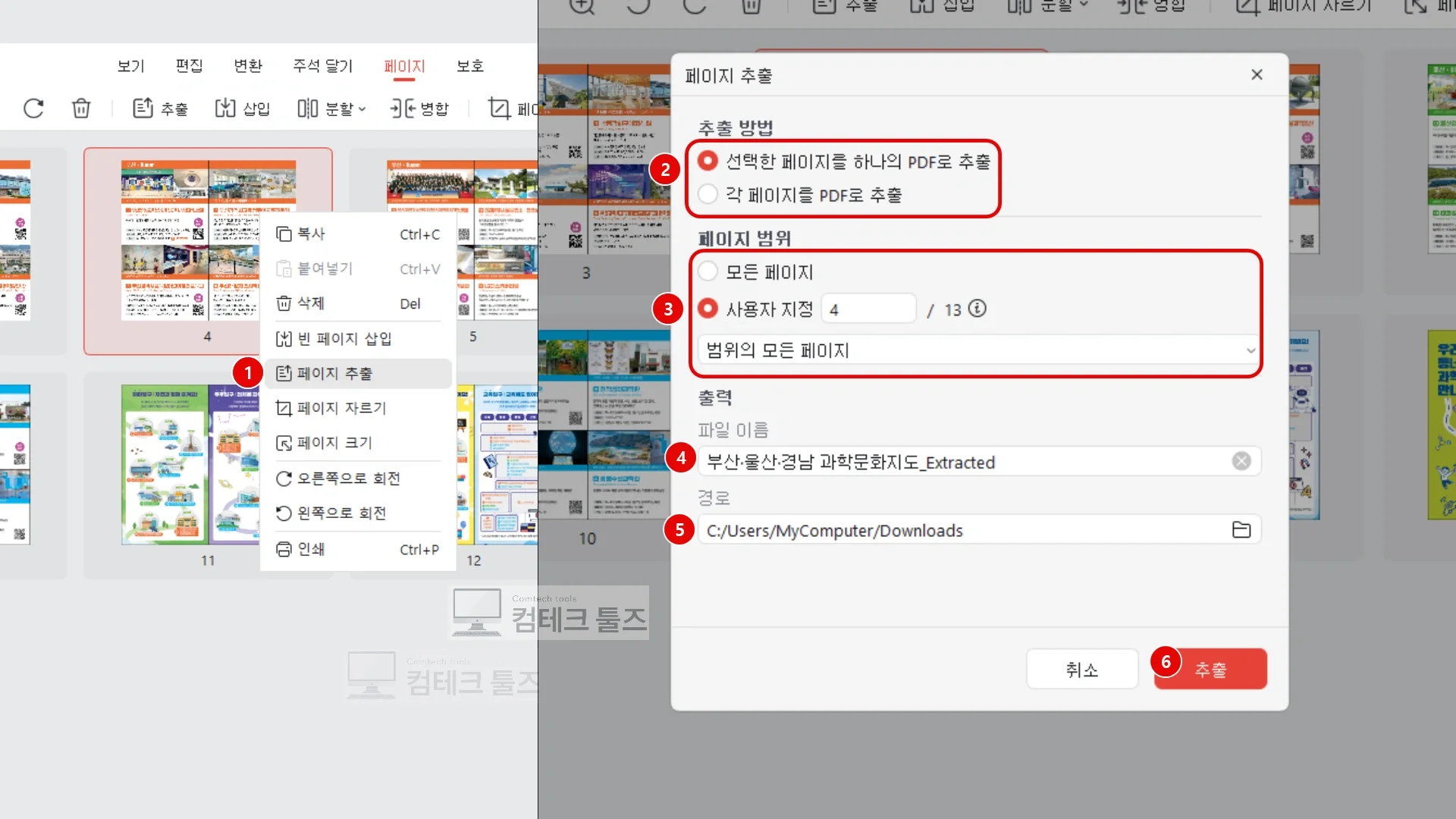Screen dimensions: 1456x819
Task: Select page 3 thumbnail behind the dialog
Action: (605, 159)
